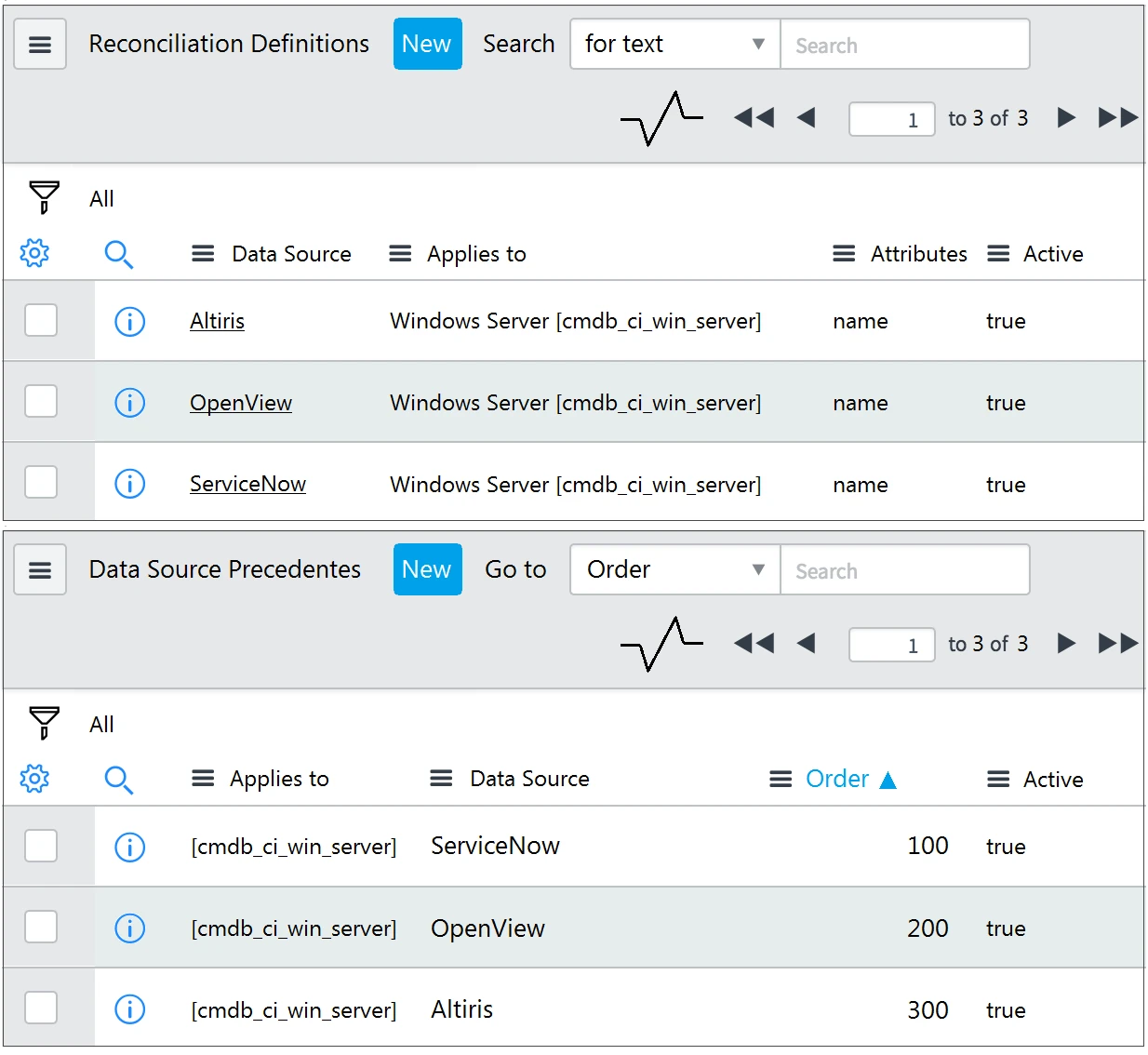Screen dimensions: 1148x1055
Task: Open the 'Order' Go to dropdown
Action: click(x=674, y=570)
